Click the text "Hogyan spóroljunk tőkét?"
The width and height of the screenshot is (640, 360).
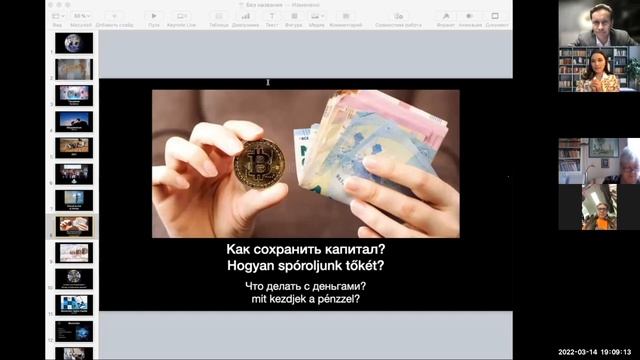coord(306,266)
